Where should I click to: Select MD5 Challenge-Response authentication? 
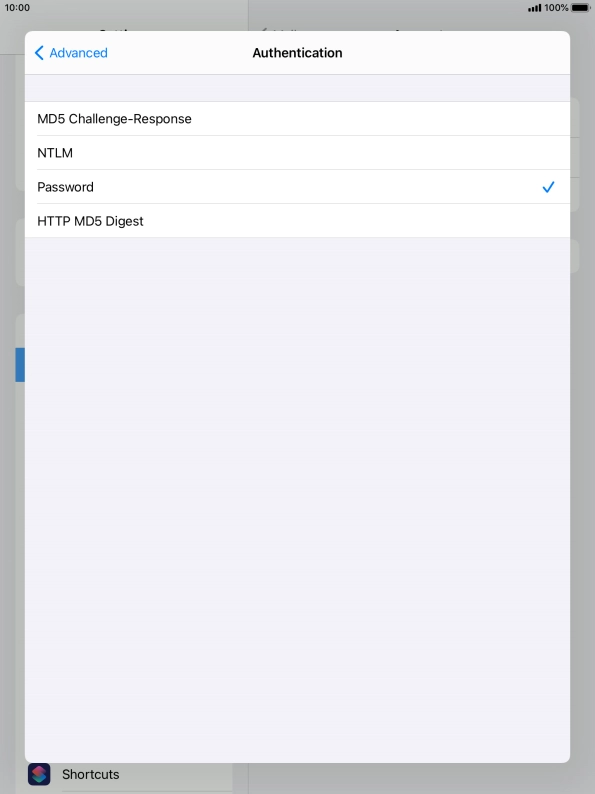coord(297,118)
